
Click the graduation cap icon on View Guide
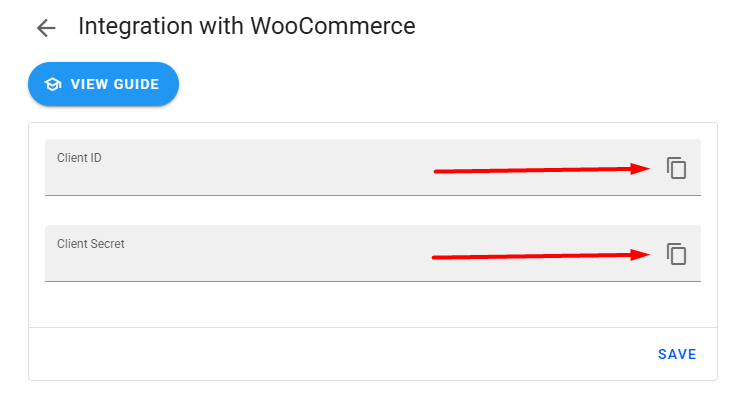pos(53,84)
